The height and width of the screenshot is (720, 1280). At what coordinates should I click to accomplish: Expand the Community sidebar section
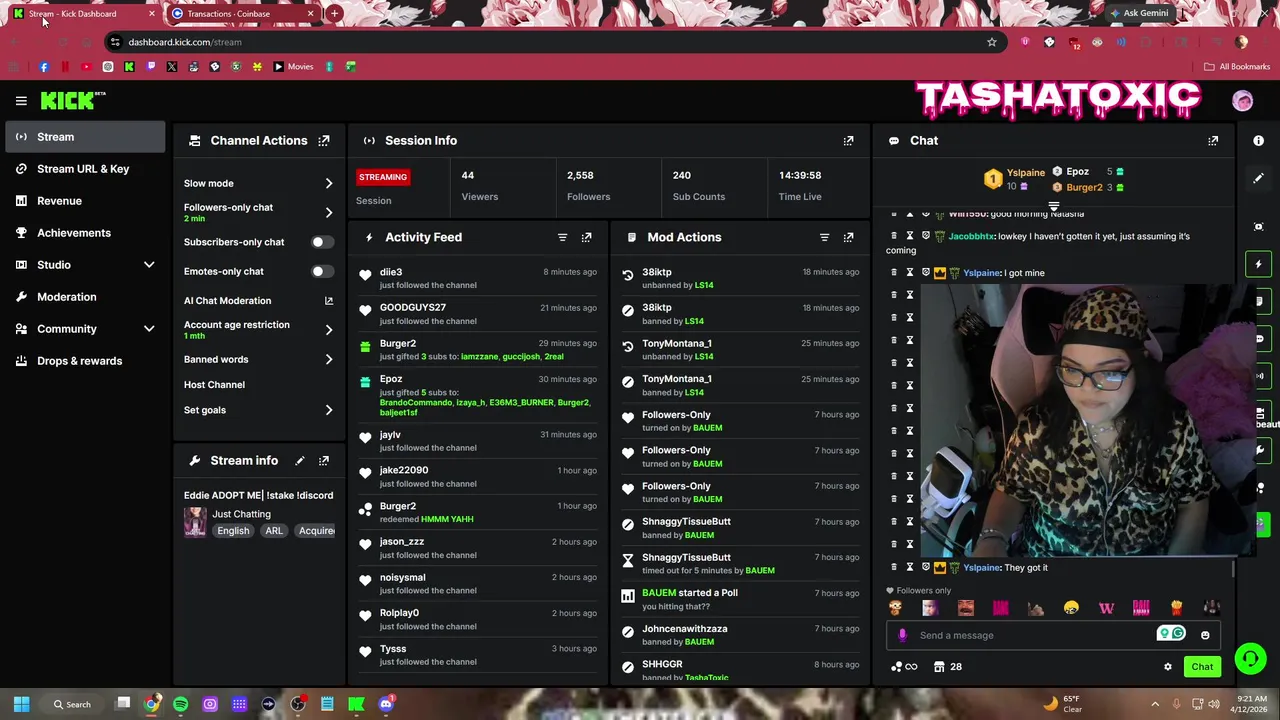pyautogui.click(x=149, y=329)
